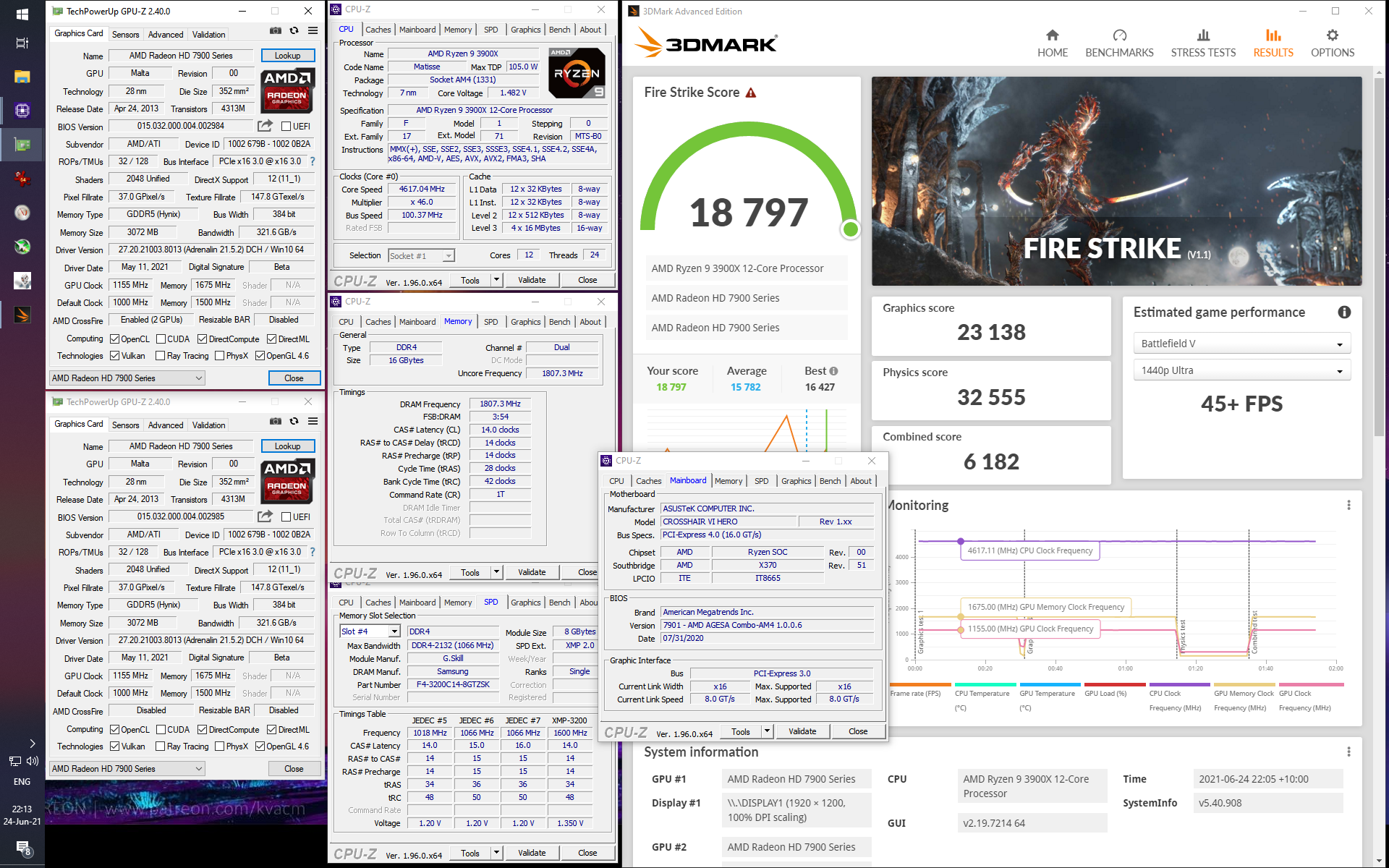Open Bench tab in CPU-Z Memory window
The width and height of the screenshot is (1389, 868).
[x=559, y=322]
